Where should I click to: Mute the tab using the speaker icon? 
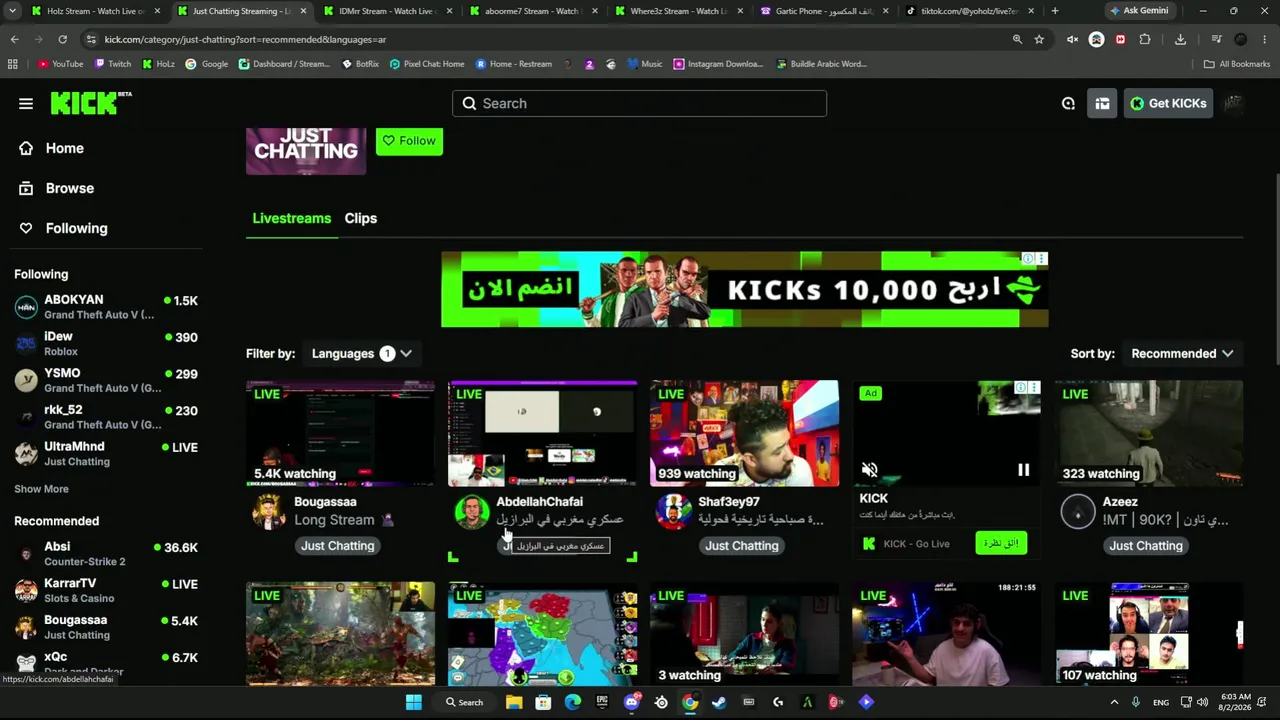tap(1072, 39)
